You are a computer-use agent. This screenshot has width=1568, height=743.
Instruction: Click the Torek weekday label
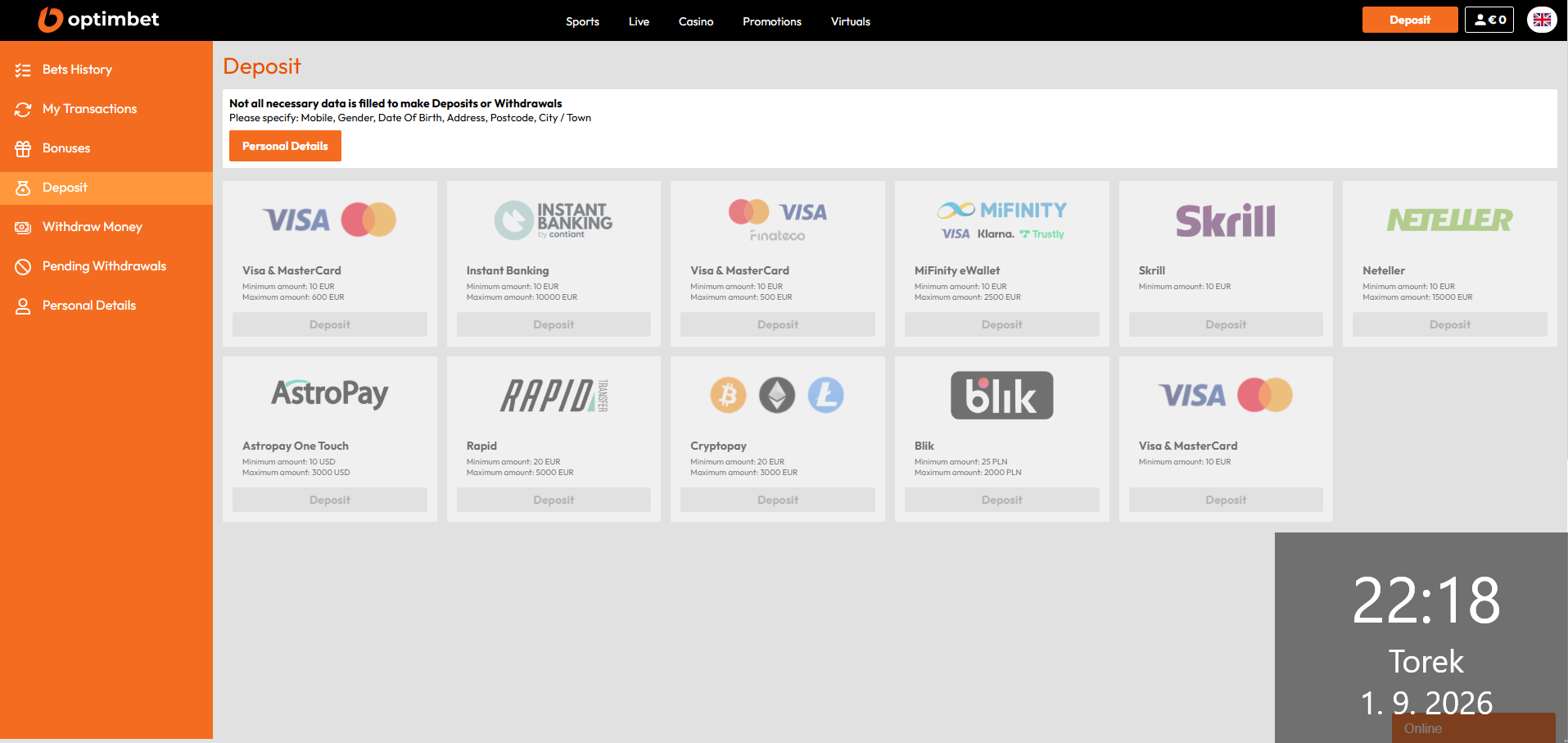tap(1426, 662)
